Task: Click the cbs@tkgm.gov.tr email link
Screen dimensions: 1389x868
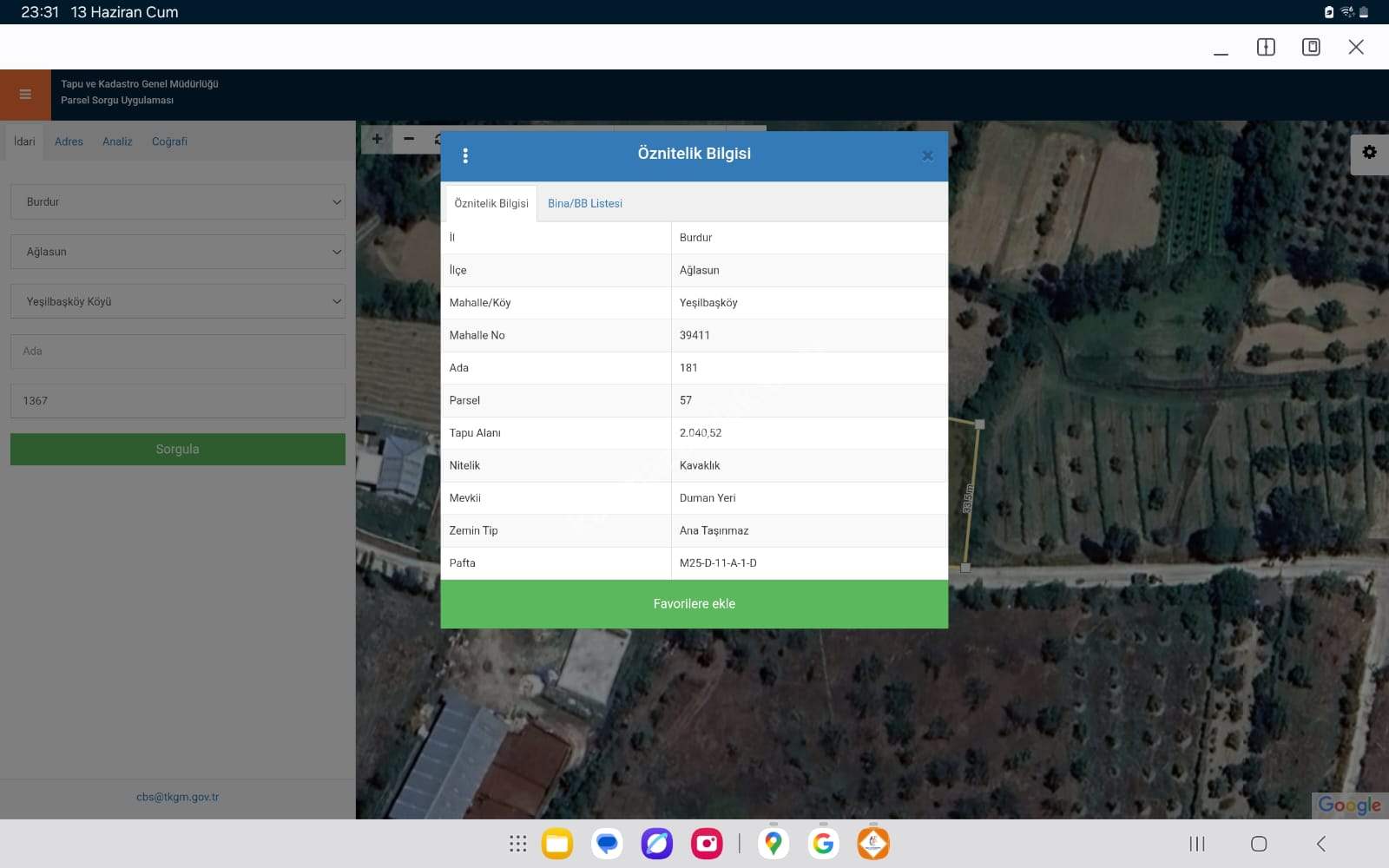Action: click(x=177, y=797)
